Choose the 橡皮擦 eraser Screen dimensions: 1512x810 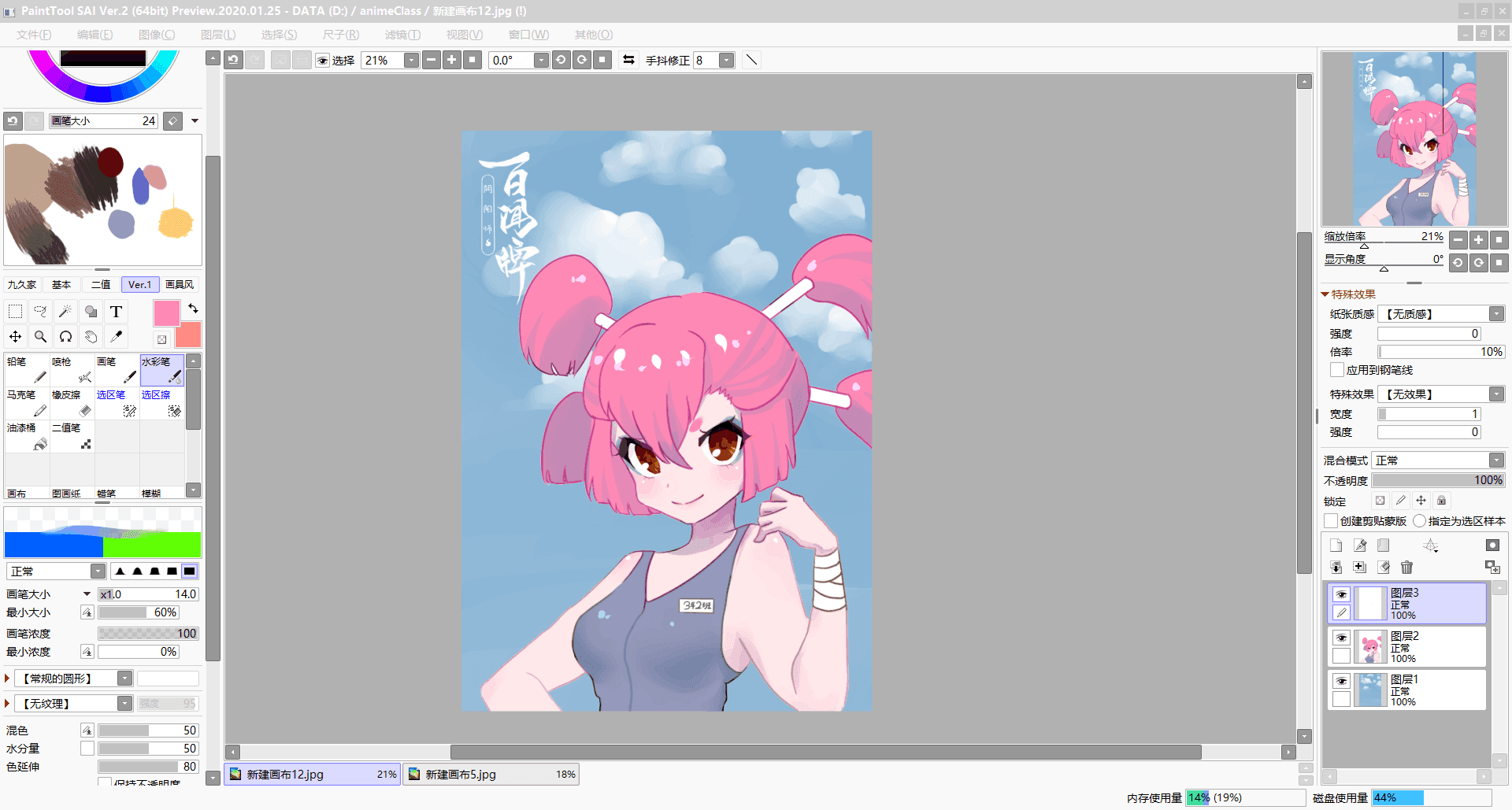[72, 403]
